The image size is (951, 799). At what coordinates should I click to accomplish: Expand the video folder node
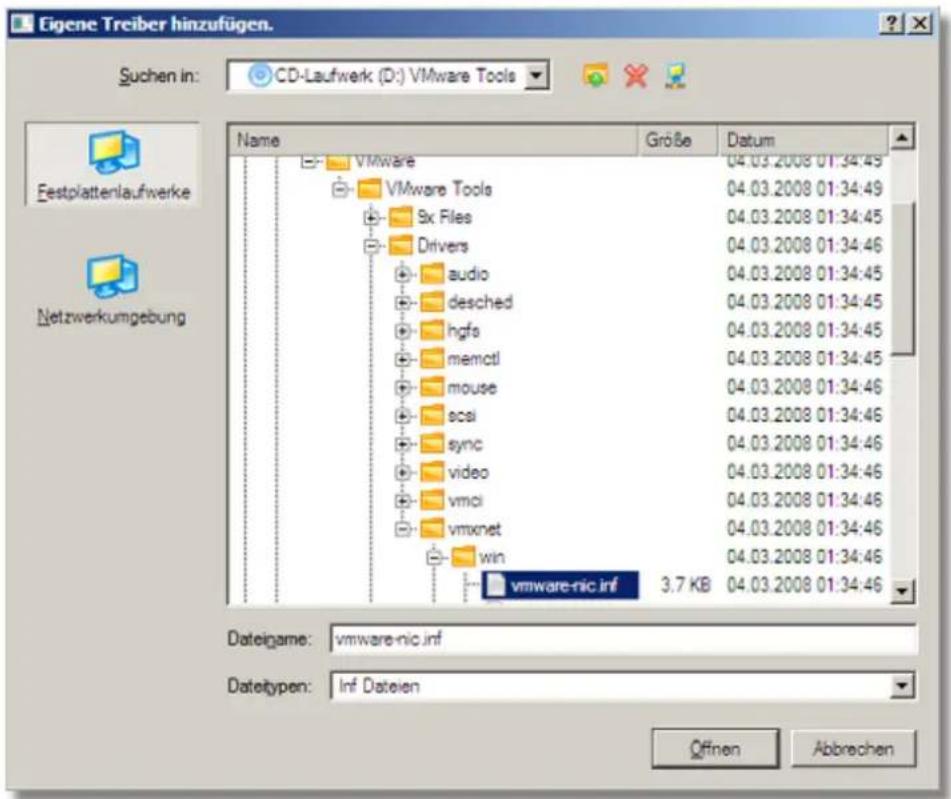point(402,472)
